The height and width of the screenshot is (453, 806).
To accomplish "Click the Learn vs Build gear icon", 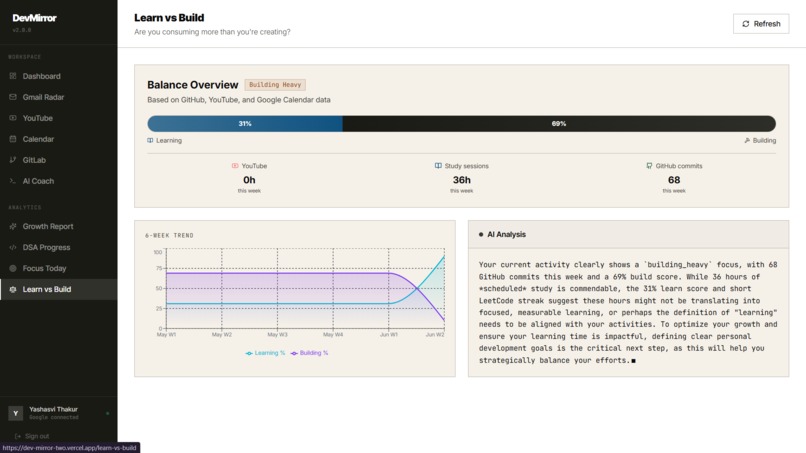I will coord(13,289).
